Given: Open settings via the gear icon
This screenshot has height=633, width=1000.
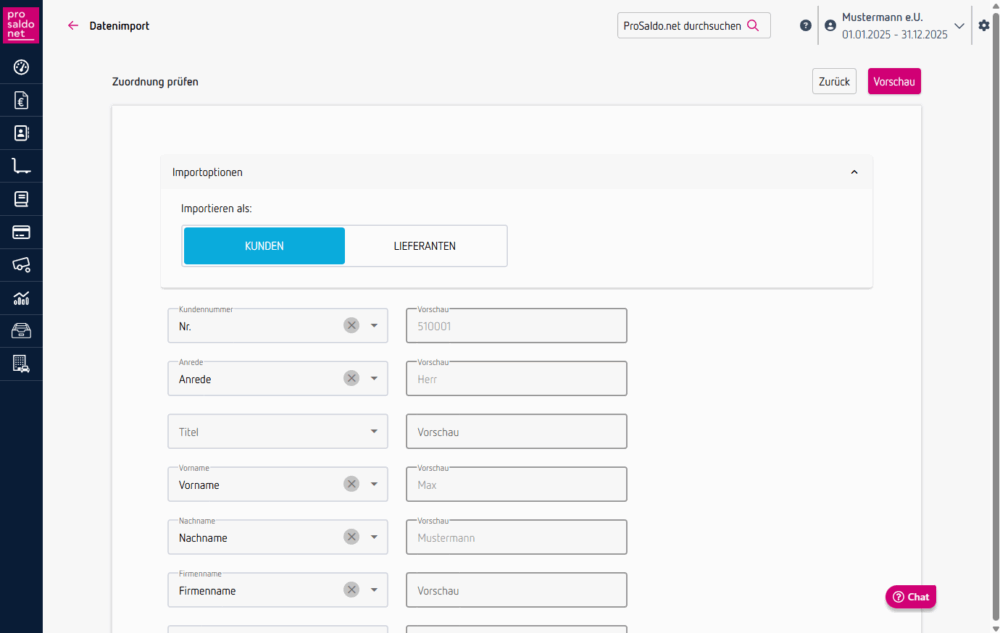Looking at the screenshot, I should pos(984,26).
